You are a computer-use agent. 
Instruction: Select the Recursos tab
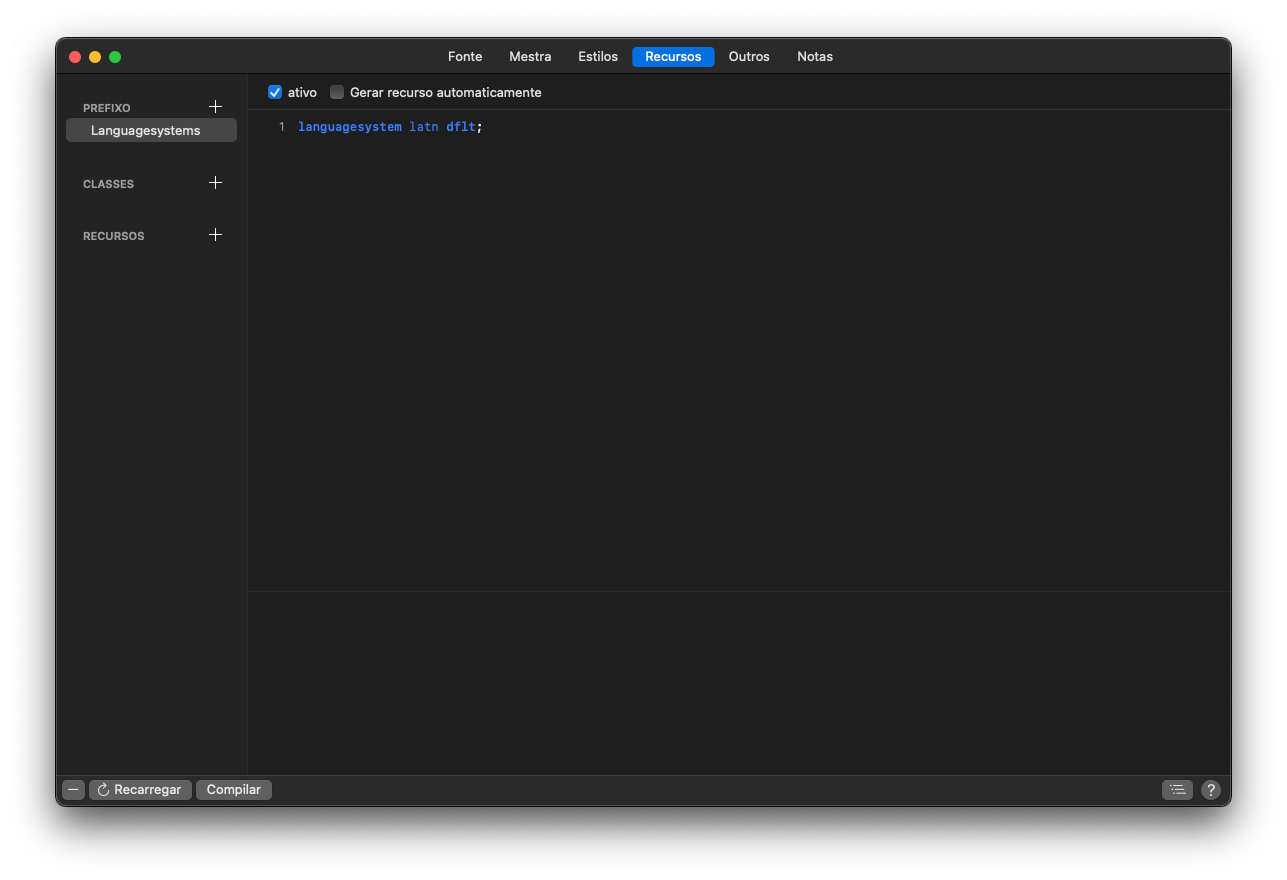673,57
